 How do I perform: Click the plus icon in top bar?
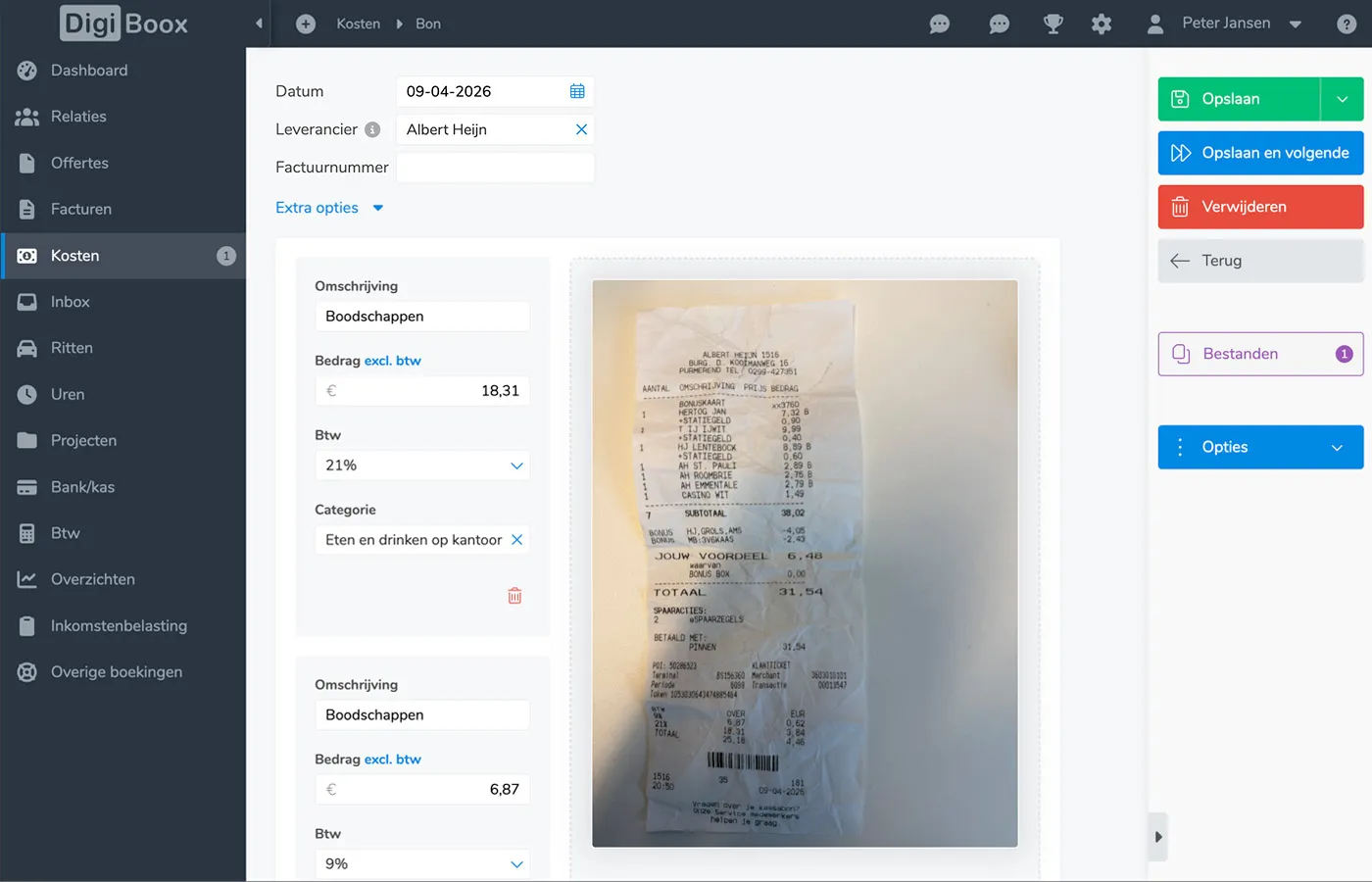[306, 24]
